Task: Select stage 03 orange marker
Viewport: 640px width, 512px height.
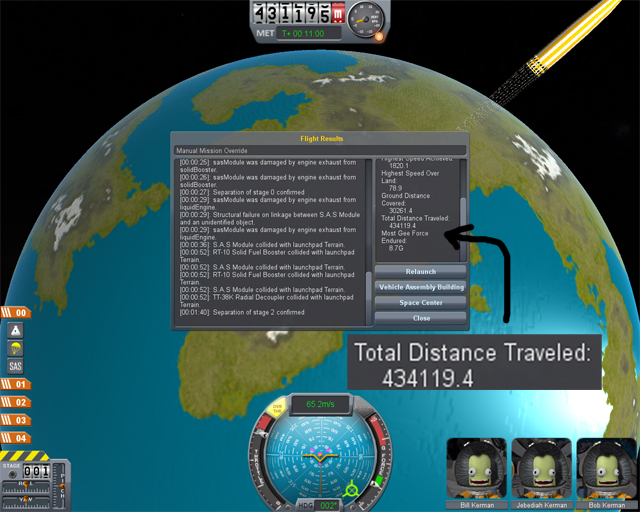Action: pos(18,420)
